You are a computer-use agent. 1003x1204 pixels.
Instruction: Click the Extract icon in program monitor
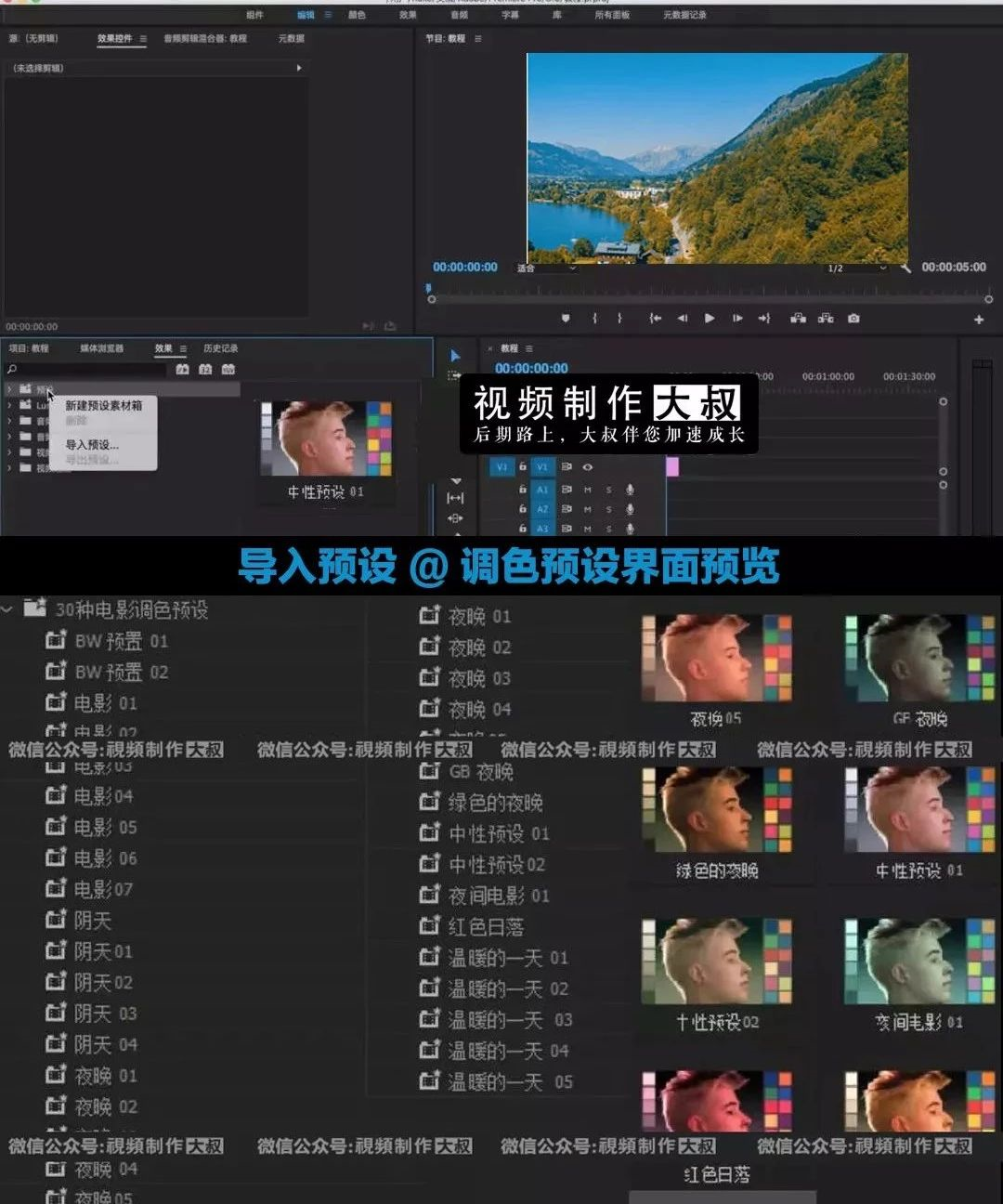tap(826, 318)
